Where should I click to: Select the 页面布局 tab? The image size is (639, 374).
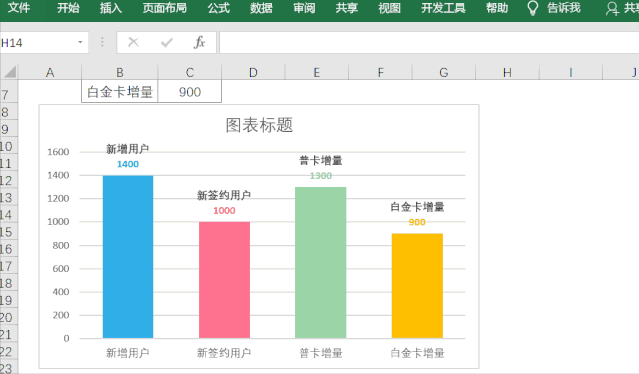[165, 8]
